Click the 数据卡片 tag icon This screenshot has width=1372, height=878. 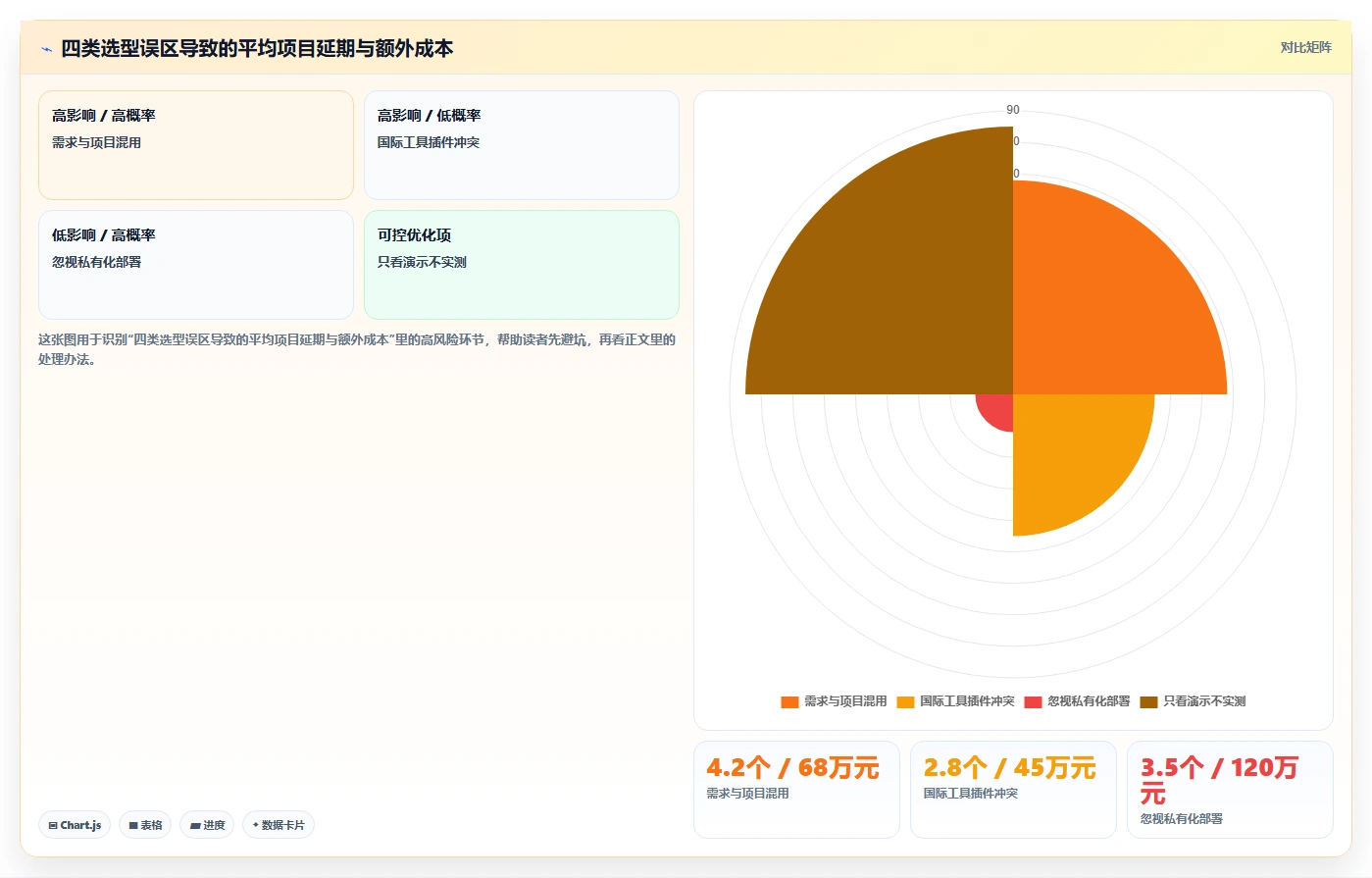click(256, 825)
